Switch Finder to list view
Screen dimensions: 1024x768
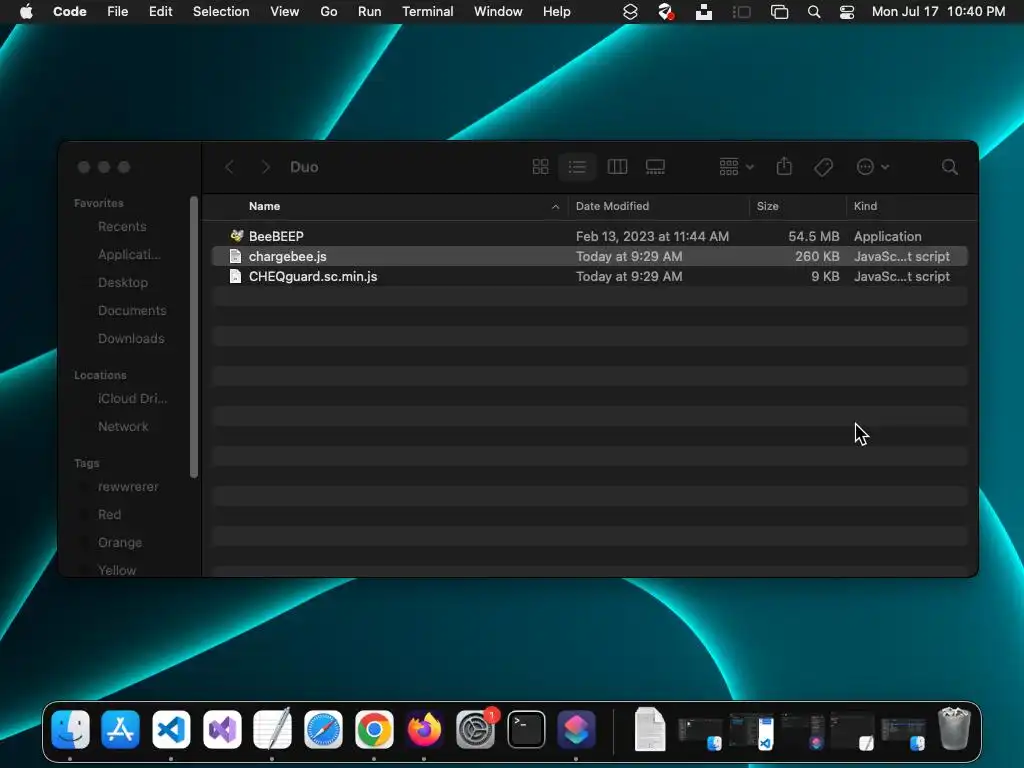(577, 167)
